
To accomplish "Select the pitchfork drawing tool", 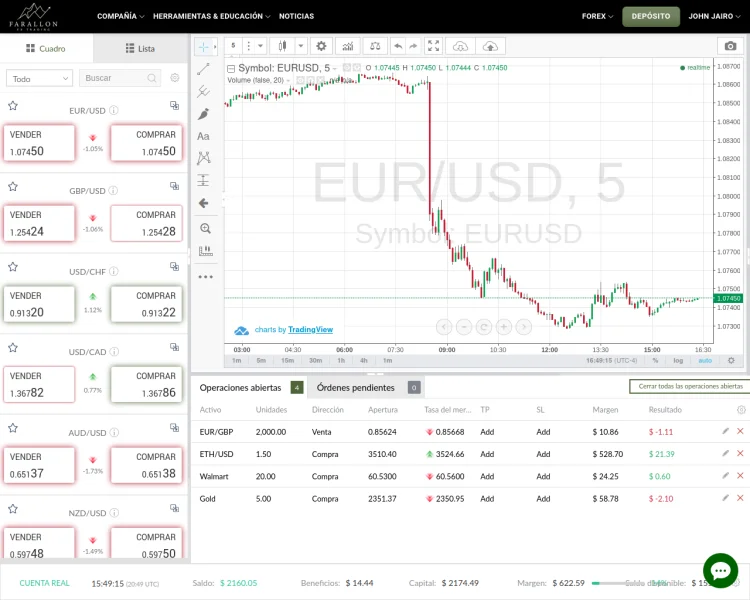I will pyautogui.click(x=203, y=91).
